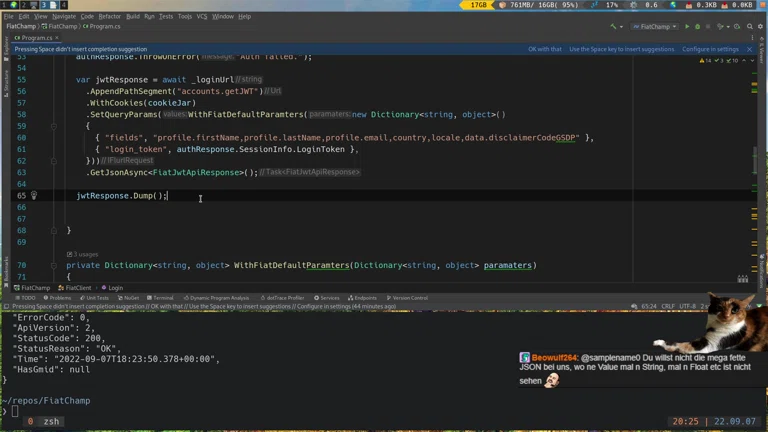Select the Program.cs editor tab
768x432 pixels.
(36, 38)
